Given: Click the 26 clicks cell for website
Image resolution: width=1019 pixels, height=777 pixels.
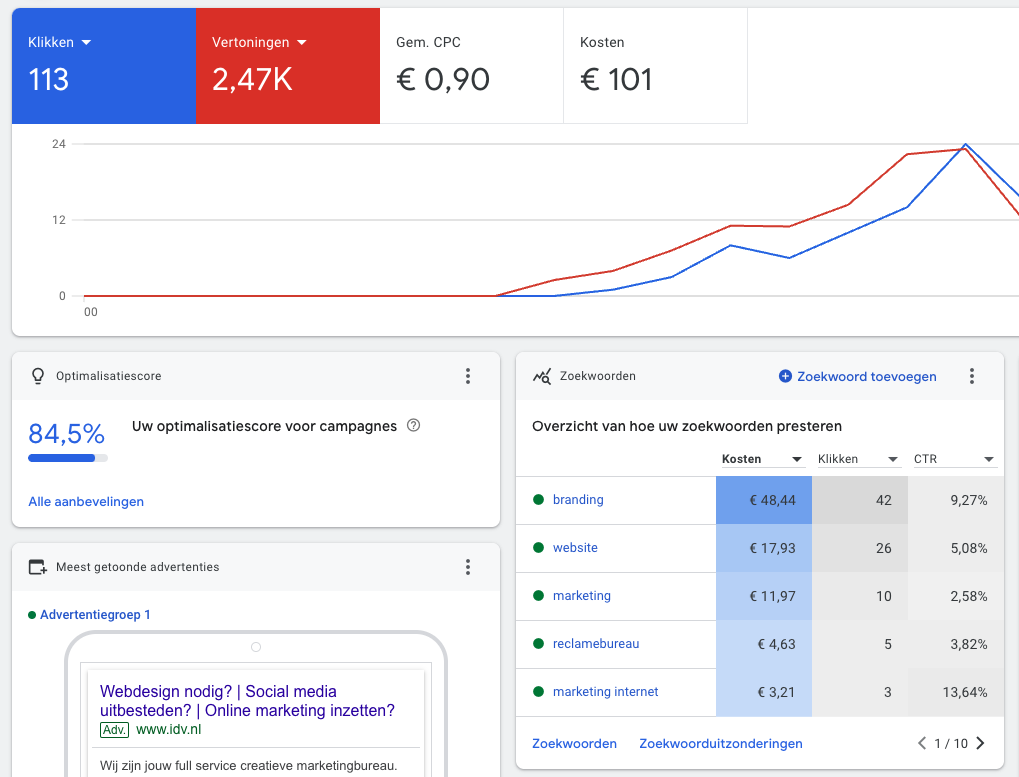Looking at the screenshot, I should point(860,548).
